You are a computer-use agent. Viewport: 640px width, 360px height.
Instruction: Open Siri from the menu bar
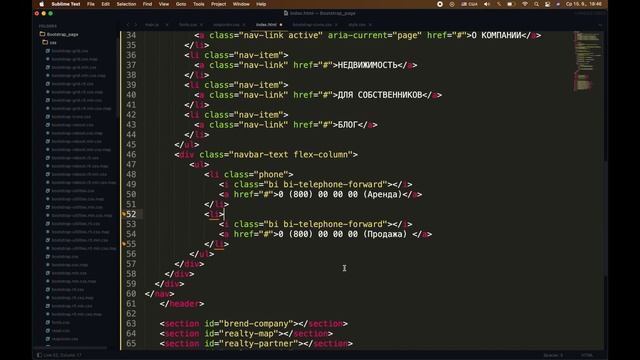point(558,4)
